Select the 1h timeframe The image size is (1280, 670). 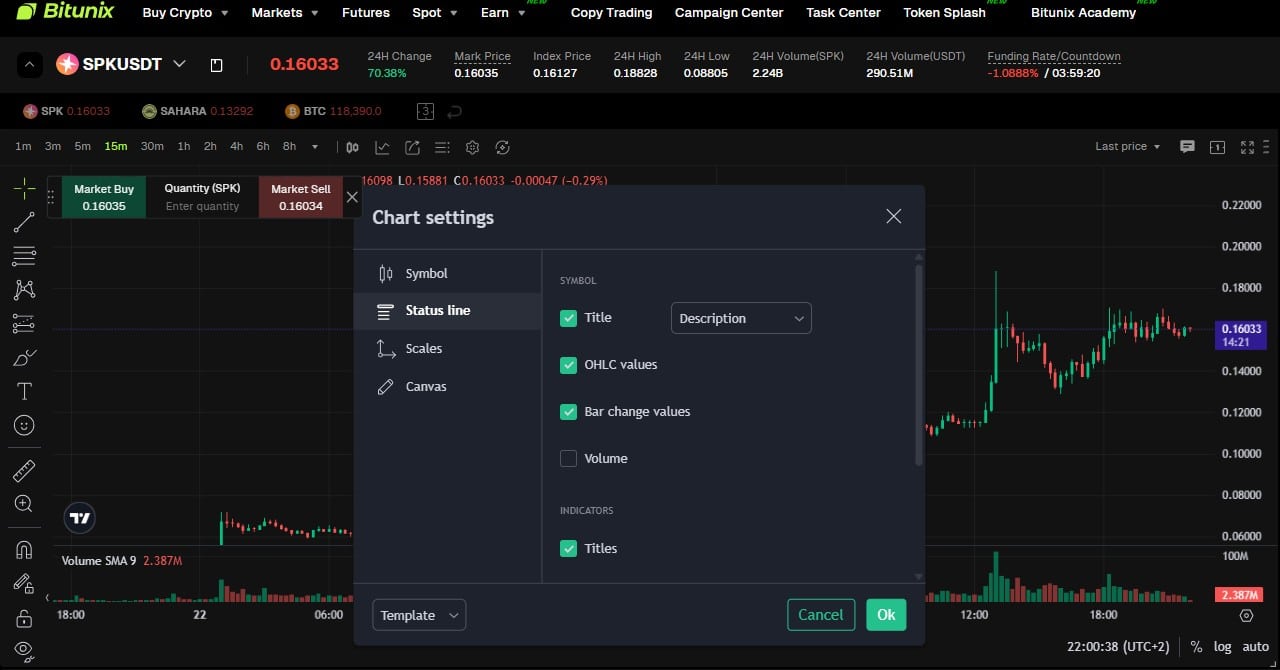(x=183, y=146)
